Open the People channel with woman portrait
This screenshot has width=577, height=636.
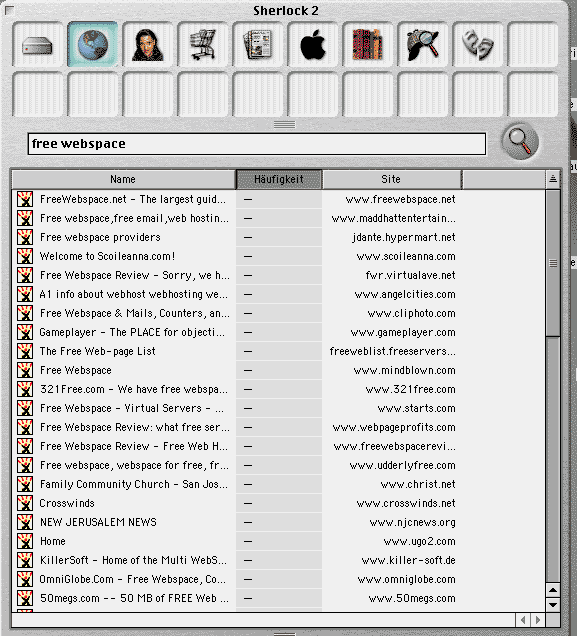[148, 45]
